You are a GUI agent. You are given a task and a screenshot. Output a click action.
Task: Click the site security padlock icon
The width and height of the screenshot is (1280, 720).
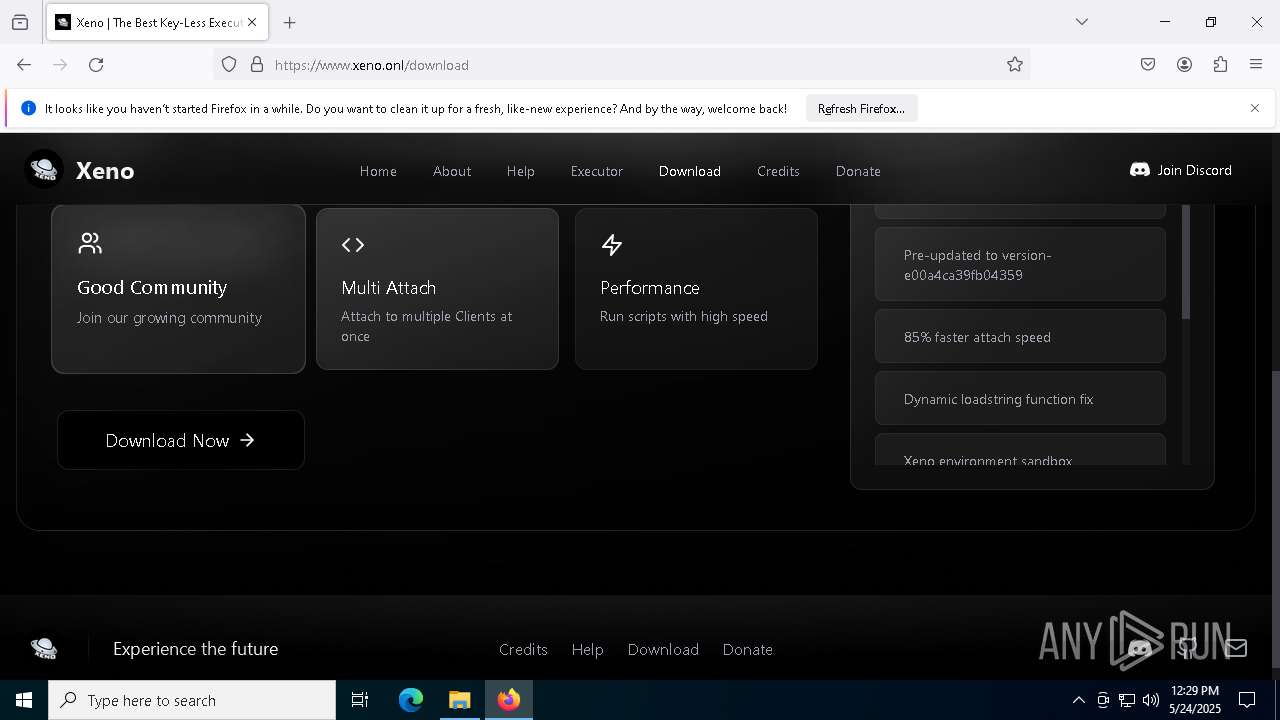tap(257, 65)
